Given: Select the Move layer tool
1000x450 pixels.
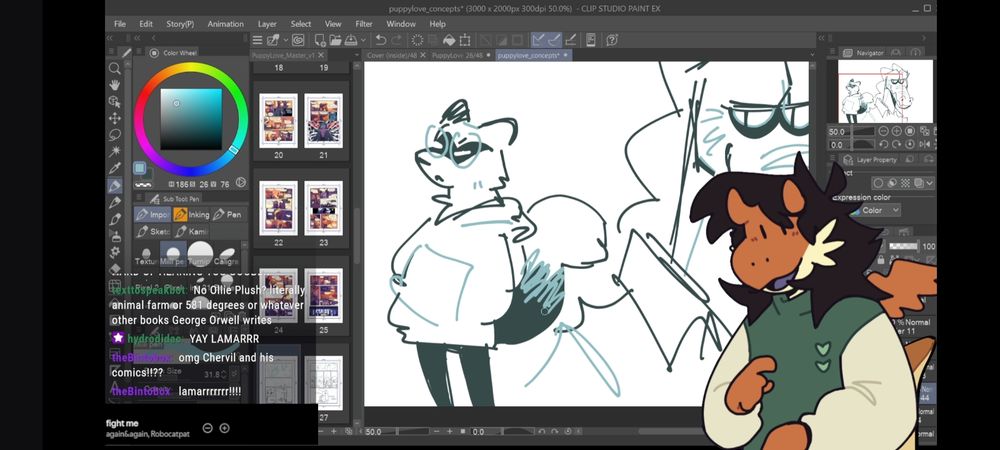Looking at the screenshot, I should pos(115,119).
